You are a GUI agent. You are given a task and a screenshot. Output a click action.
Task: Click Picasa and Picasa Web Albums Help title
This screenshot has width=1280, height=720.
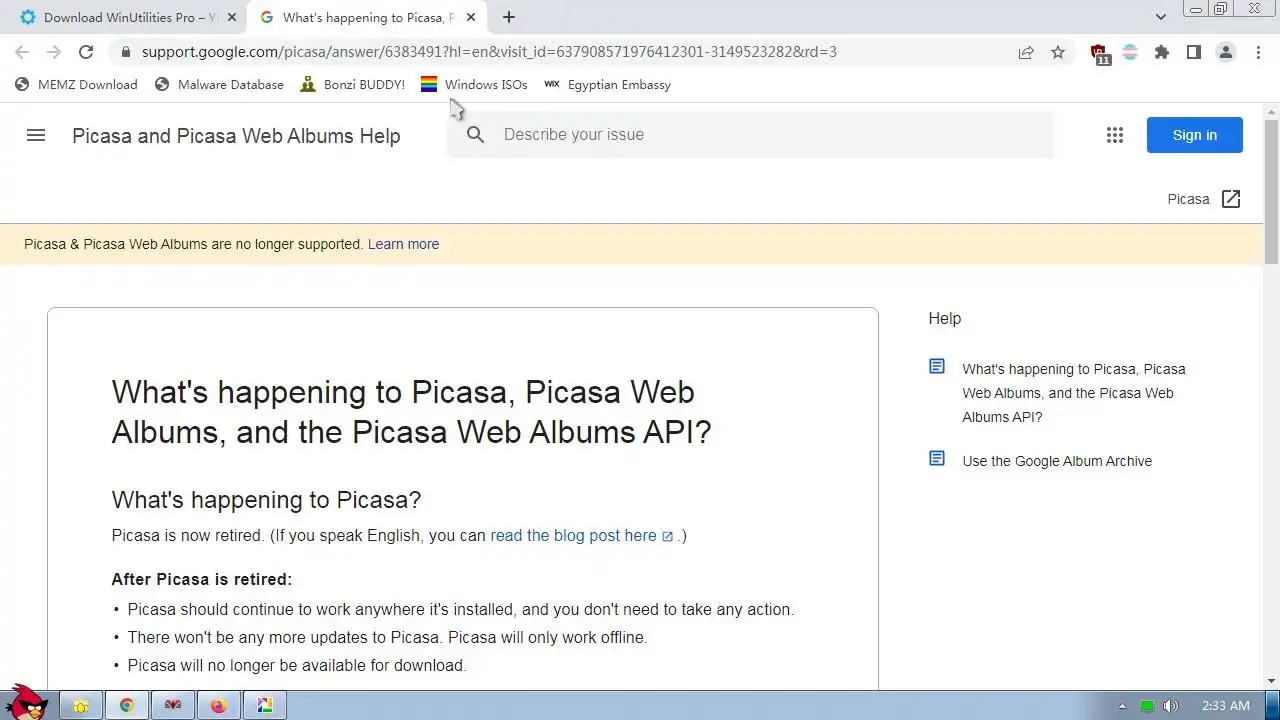click(x=236, y=136)
